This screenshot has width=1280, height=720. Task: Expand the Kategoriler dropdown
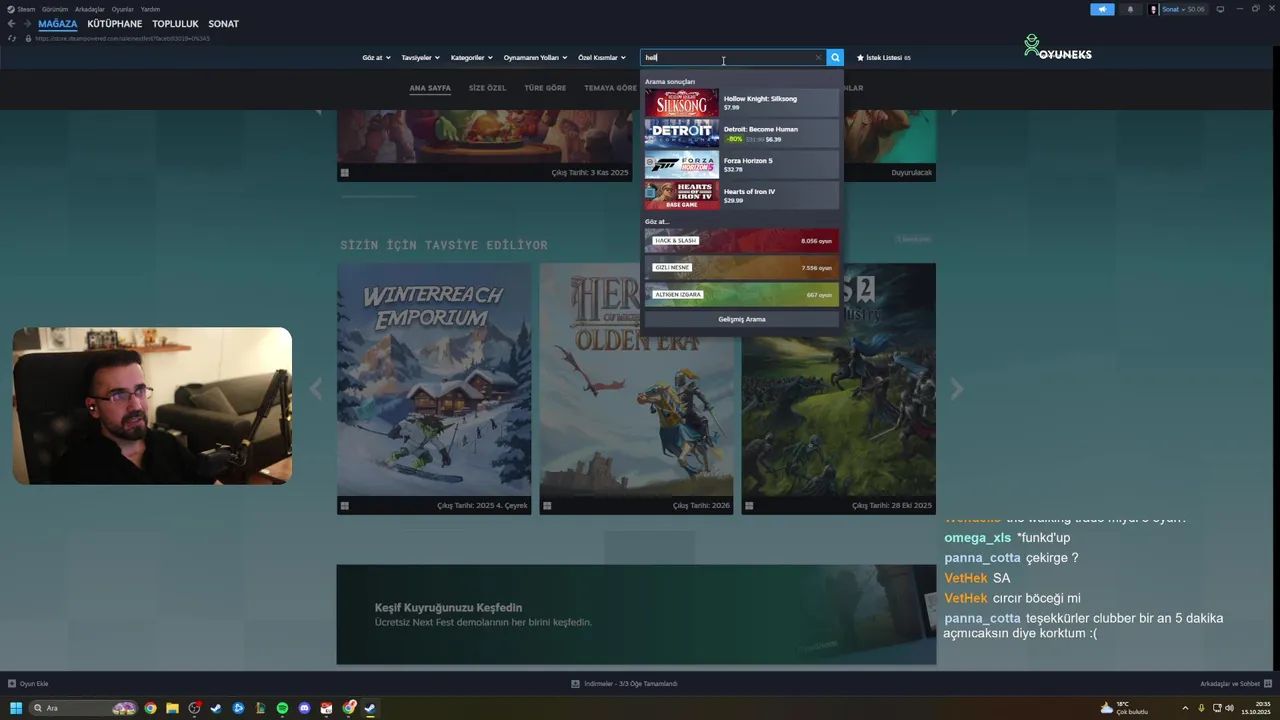pyautogui.click(x=471, y=58)
